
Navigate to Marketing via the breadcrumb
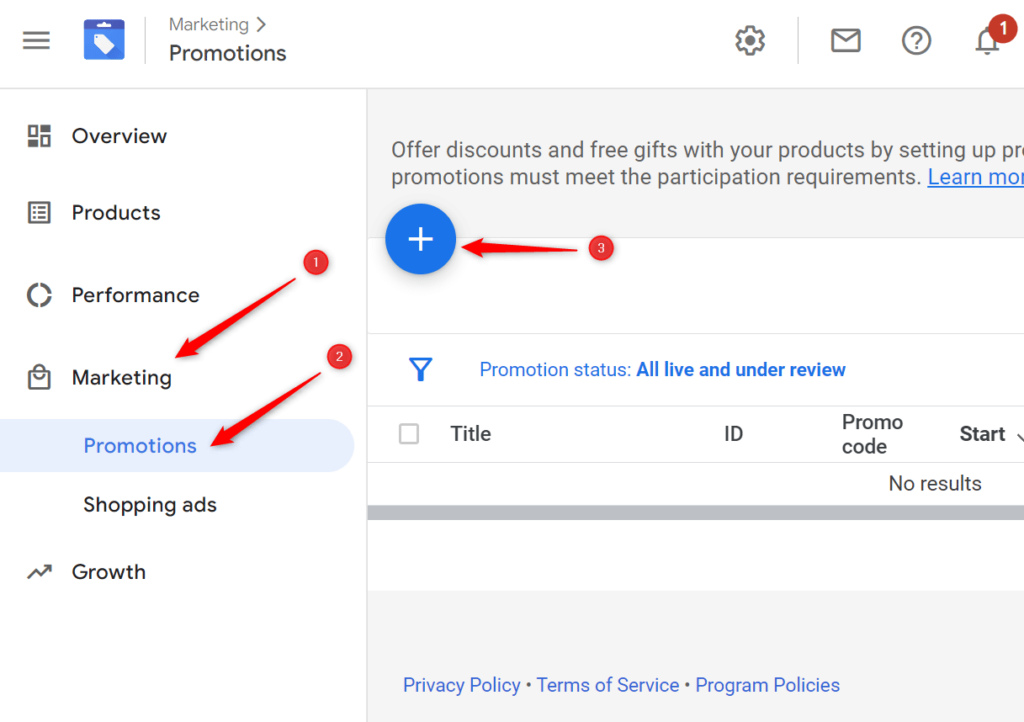click(209, 23)
